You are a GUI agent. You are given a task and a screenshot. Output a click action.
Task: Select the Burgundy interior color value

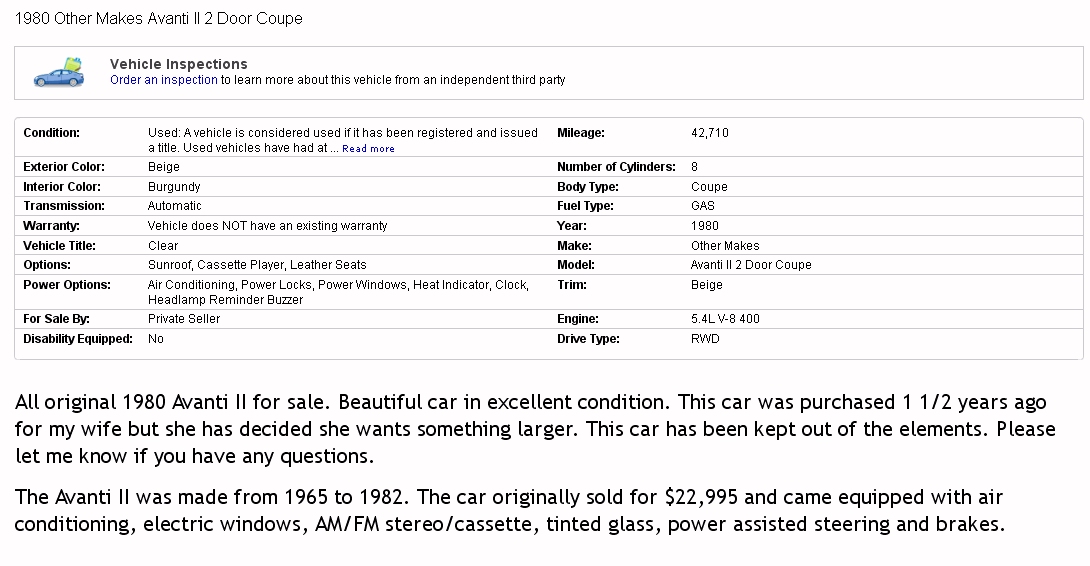[x=174, y=187]
